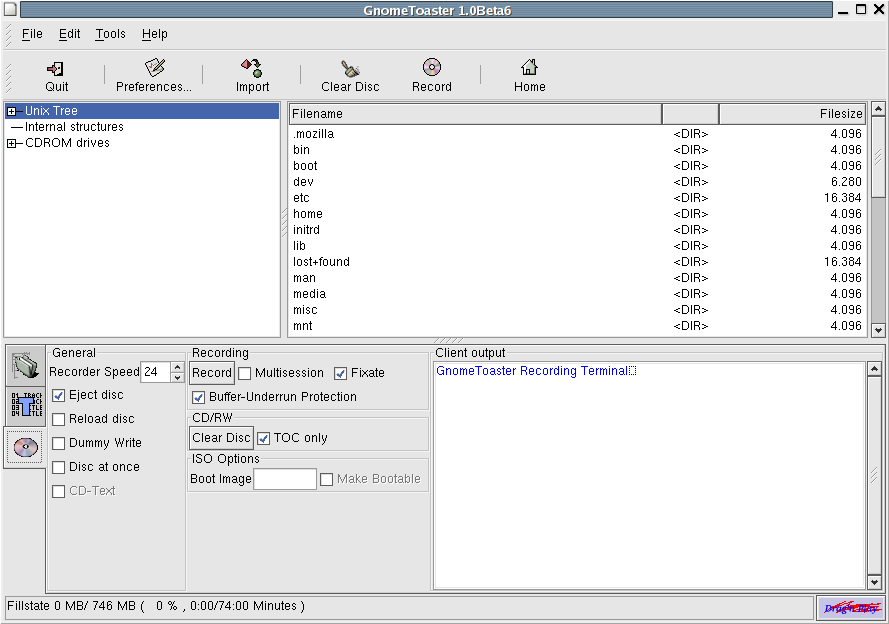Toggle Buffer-Underrun Protection checkbox

(198, 397)
